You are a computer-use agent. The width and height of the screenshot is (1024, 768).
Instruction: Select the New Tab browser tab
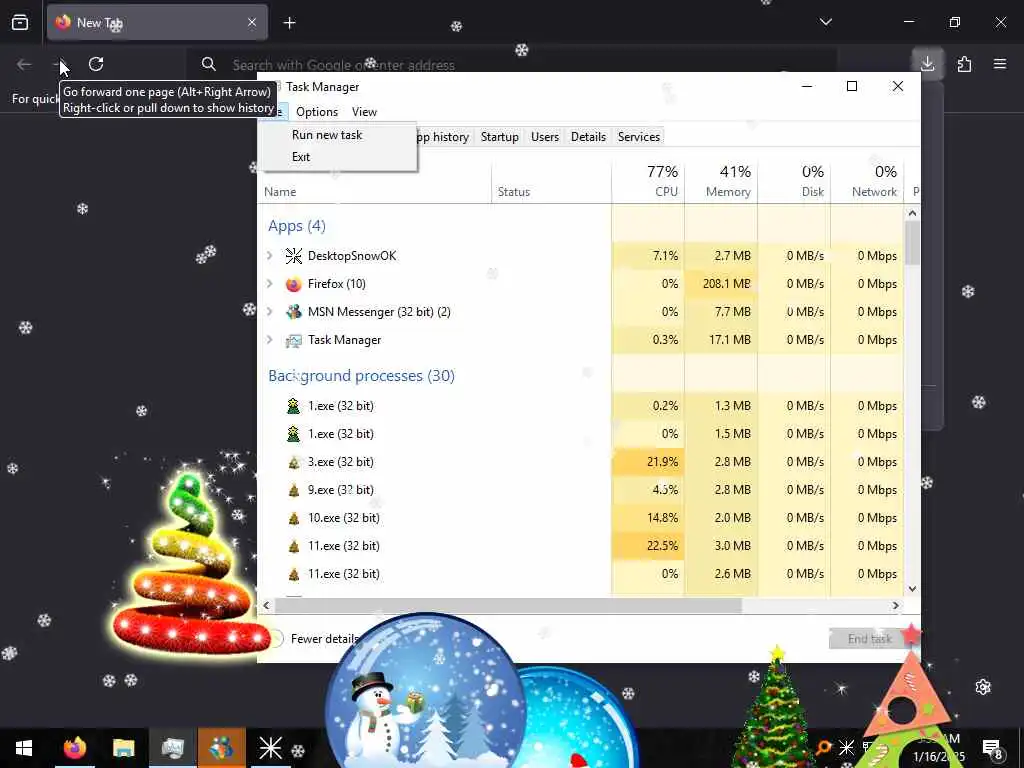(x=157, y=23)
